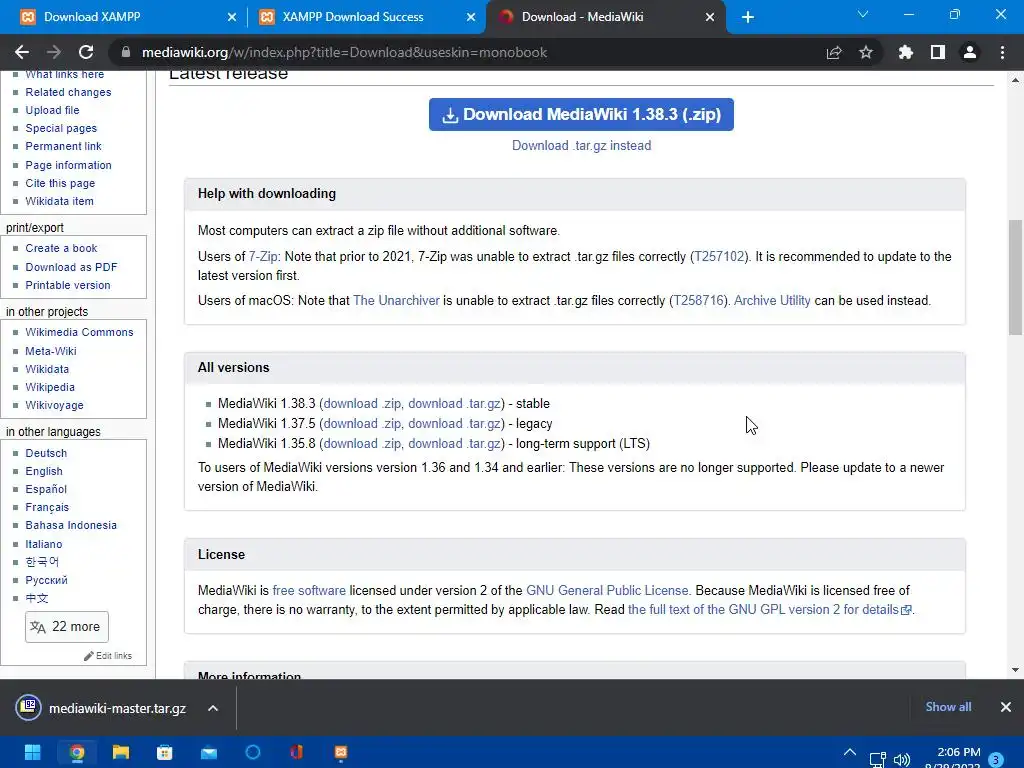Open Wikidata item link
The image size is (1024, 768).
pos(59,201)
